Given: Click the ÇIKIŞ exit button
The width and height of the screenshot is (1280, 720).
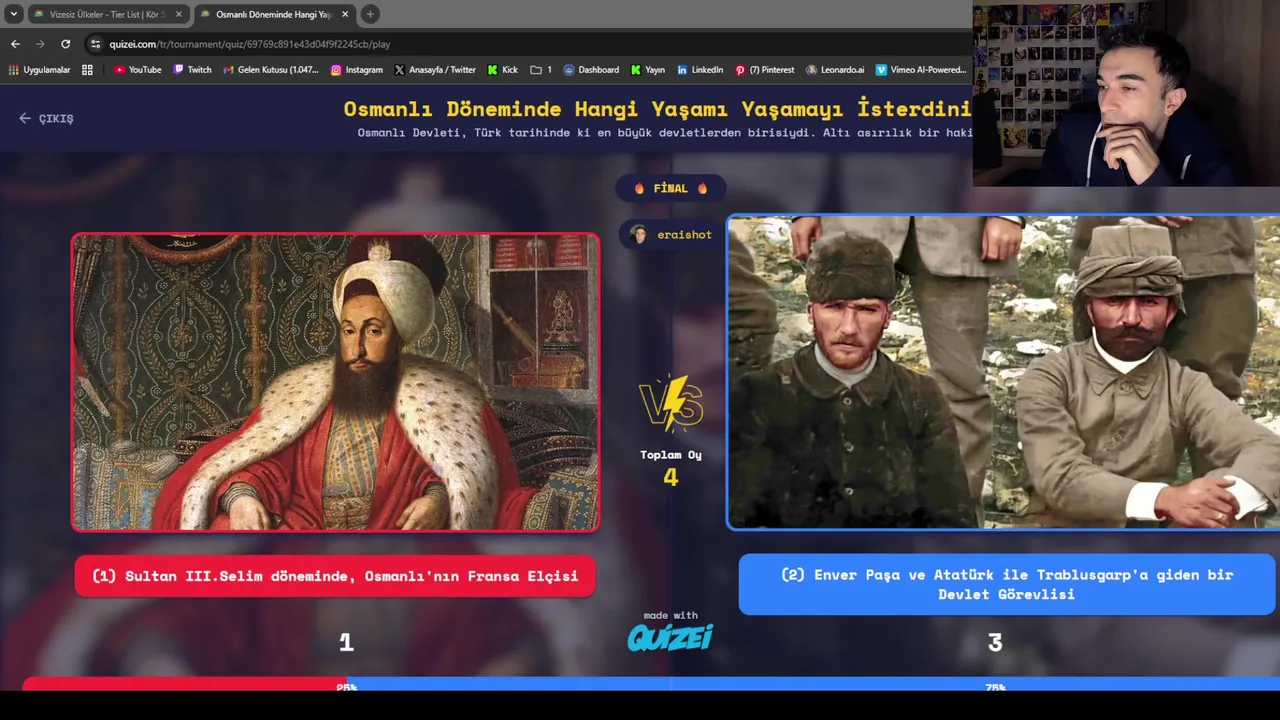Looking at the screenshot, I should pyautogui.click(x=46, y=118).
